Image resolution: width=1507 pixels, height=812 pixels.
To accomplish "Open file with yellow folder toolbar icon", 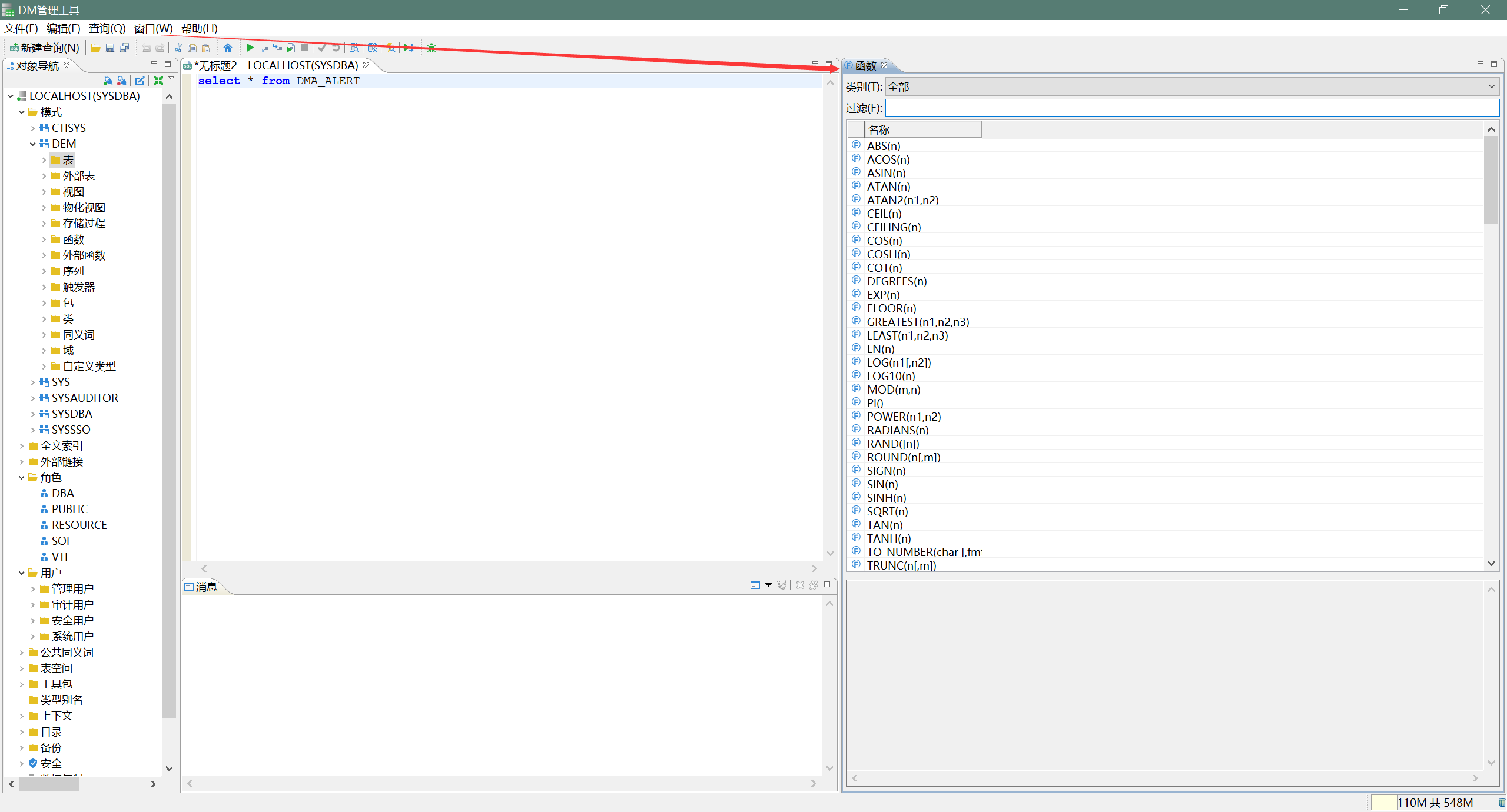I will point(95,48).
